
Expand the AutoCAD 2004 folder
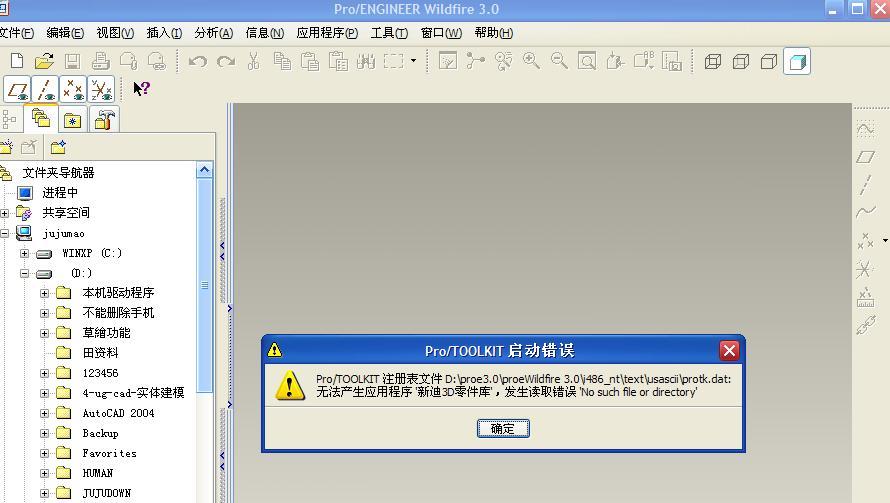[44, 413]
